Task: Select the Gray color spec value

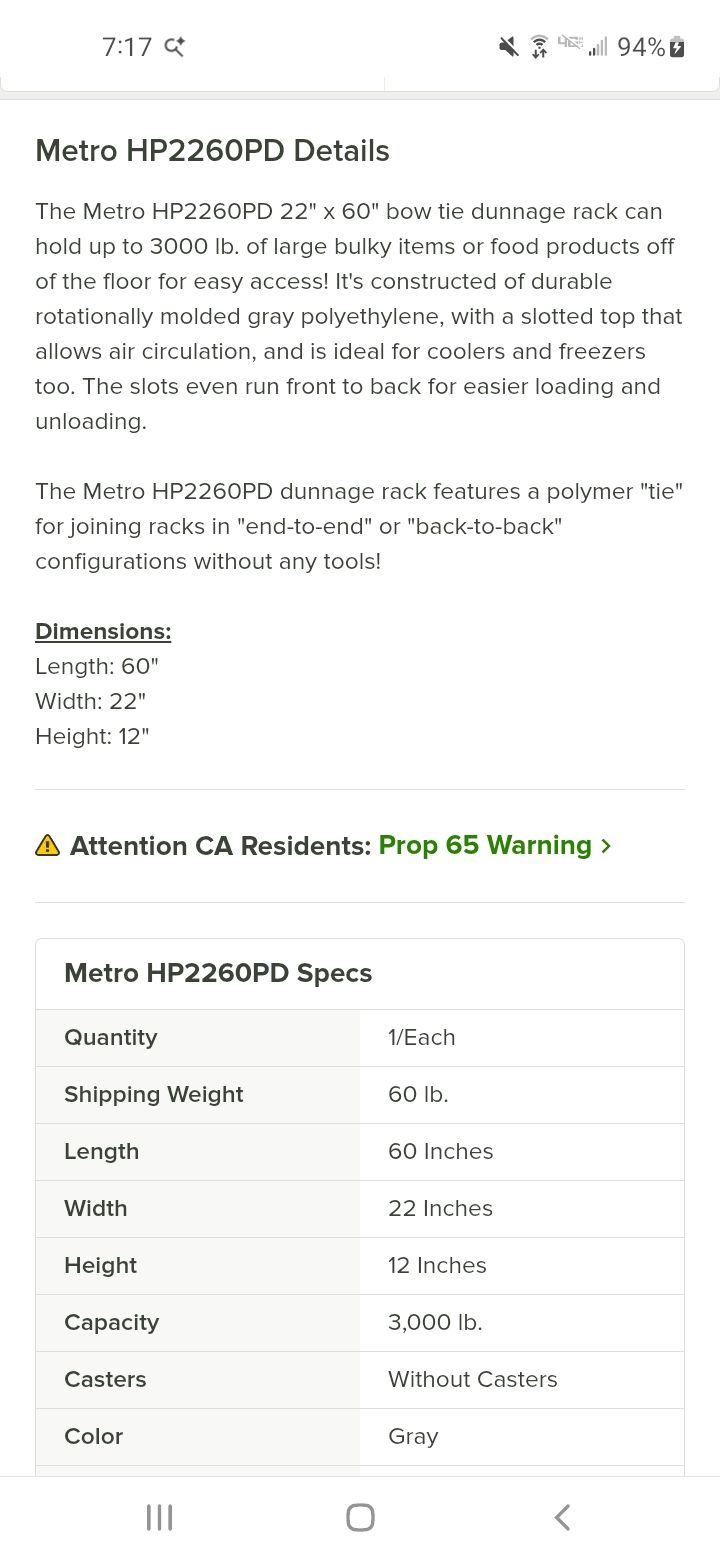Action: tap(413, 1436)
